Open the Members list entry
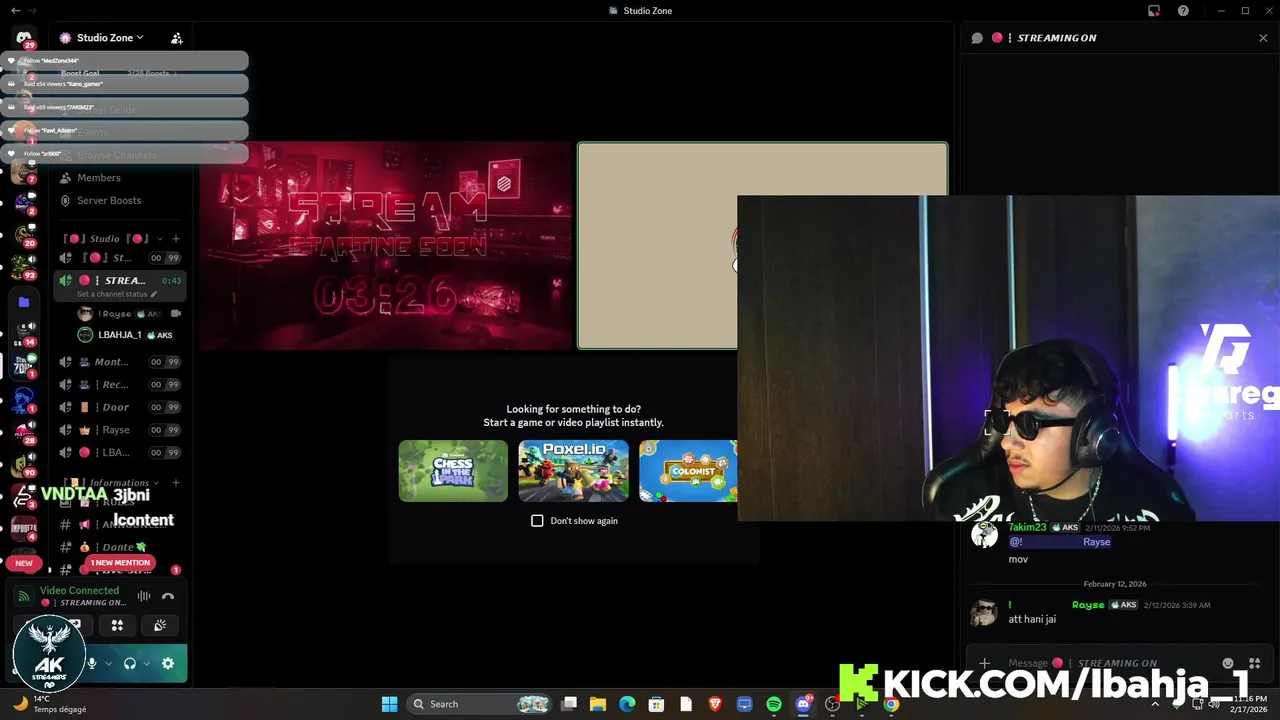Screen dimensions: 1280x720 (120, 178)
